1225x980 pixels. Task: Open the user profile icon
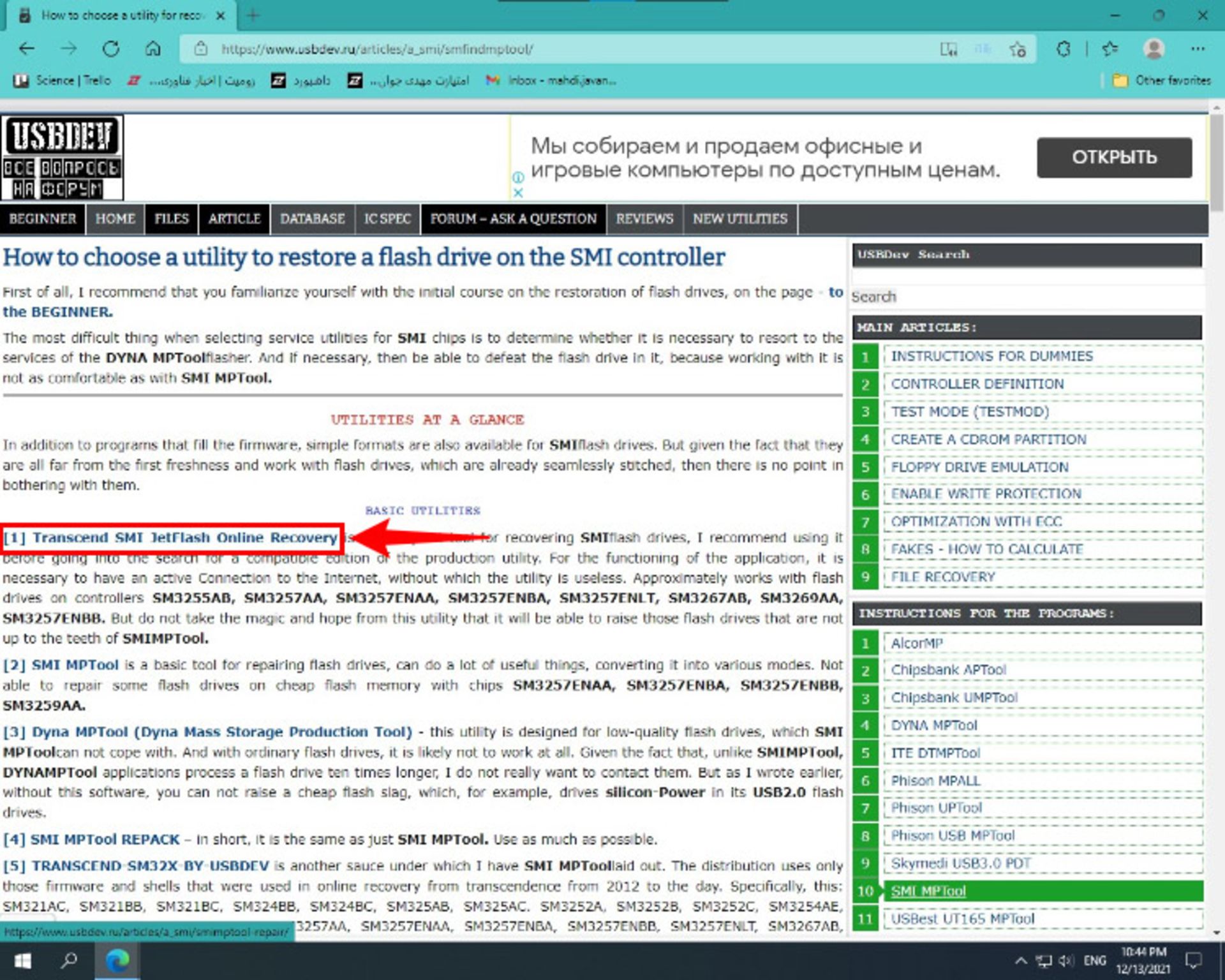tap(1154, 49)
